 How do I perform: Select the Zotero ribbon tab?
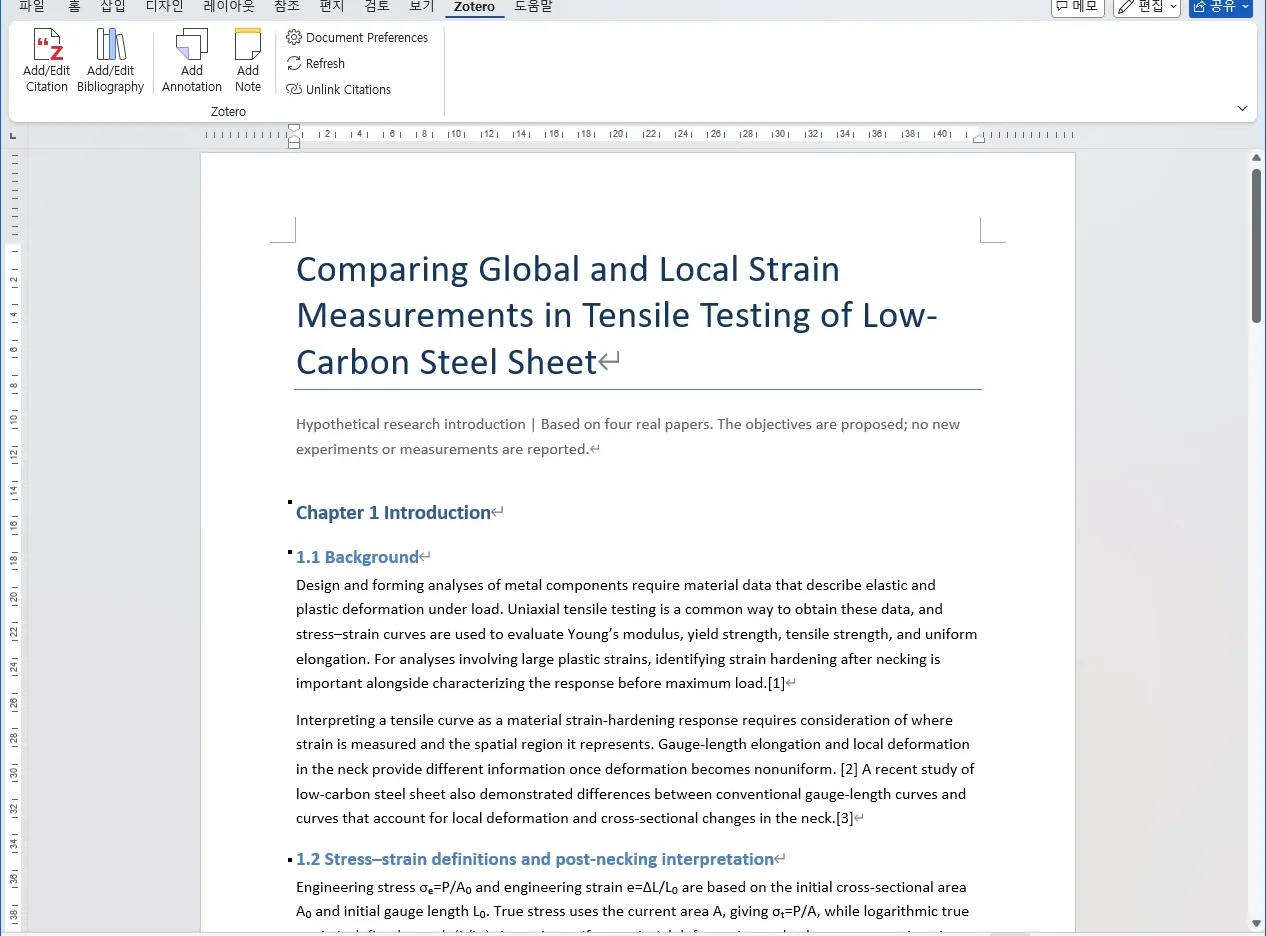coord(474,7)
